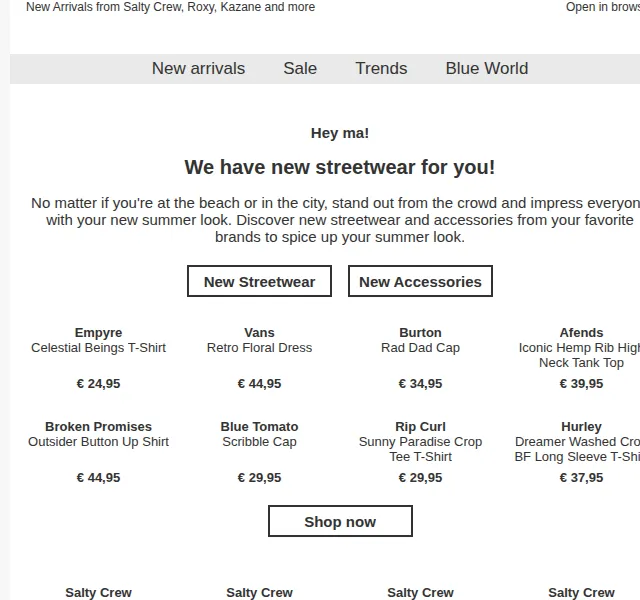Select the Burton brand name

(420, 333)
